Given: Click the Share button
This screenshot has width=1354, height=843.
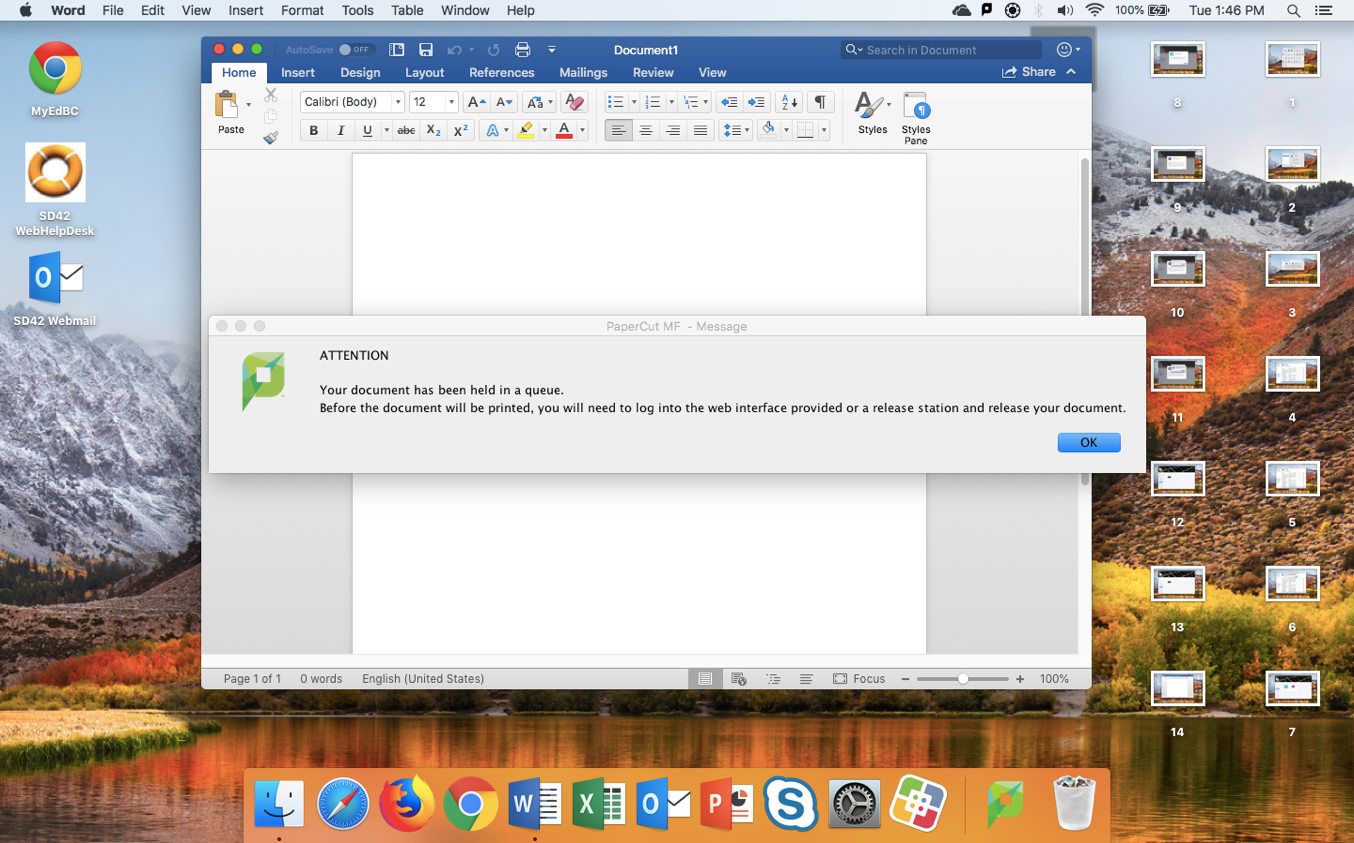Looking at the screenshot, I should 1029,72.
